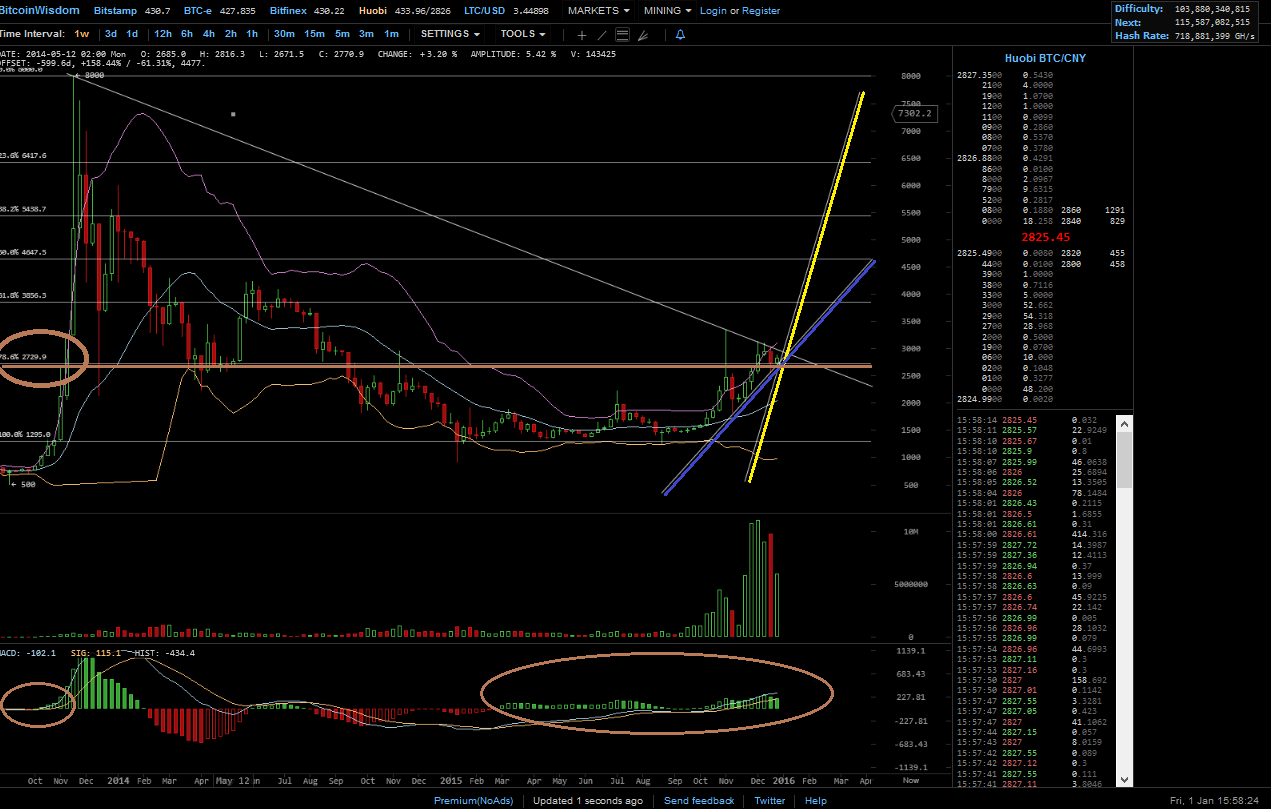Click the Register link
The width and height of the screenshot is (1271, 809).
[x=761, y=11]
